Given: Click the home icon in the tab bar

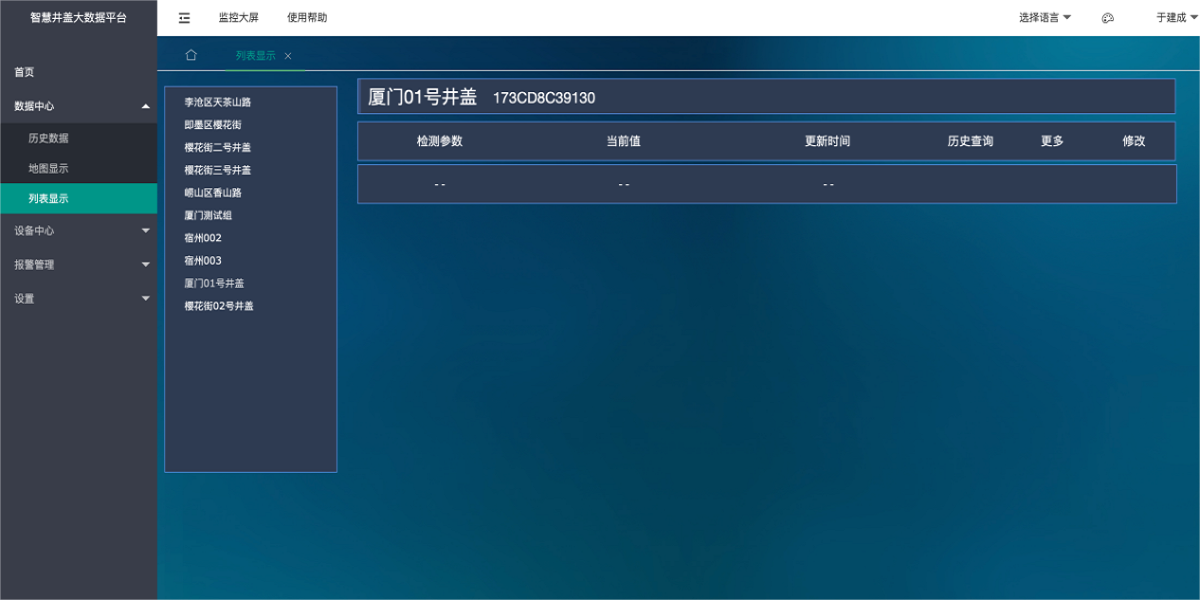Looking at the screenshot, I should [x=190, y=55].
